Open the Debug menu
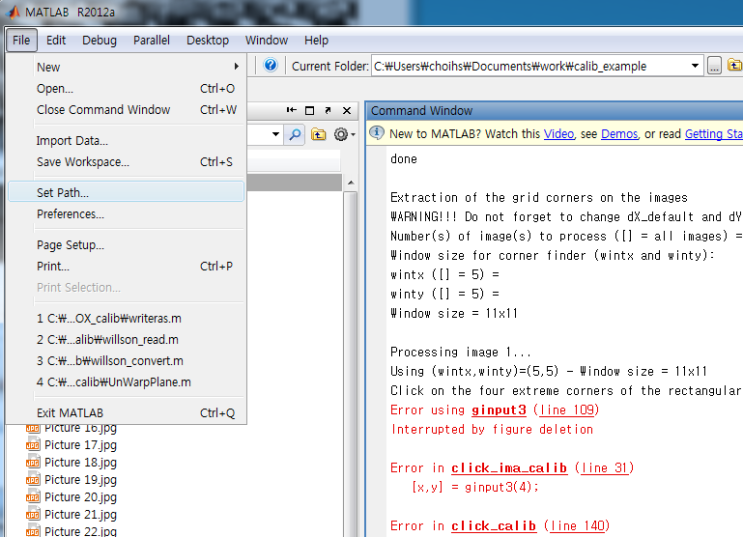The height and width of the screenshot is (537, 743). pyautogui.click(x=99, y=40)
